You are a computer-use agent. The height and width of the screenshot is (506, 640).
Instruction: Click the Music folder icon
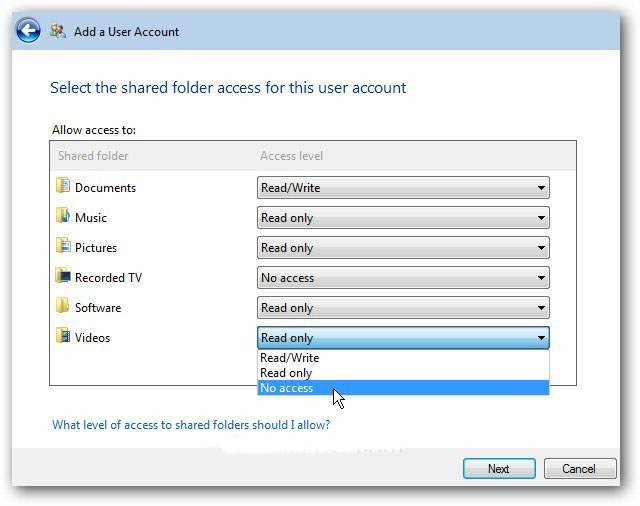click(x=63, y=215)
